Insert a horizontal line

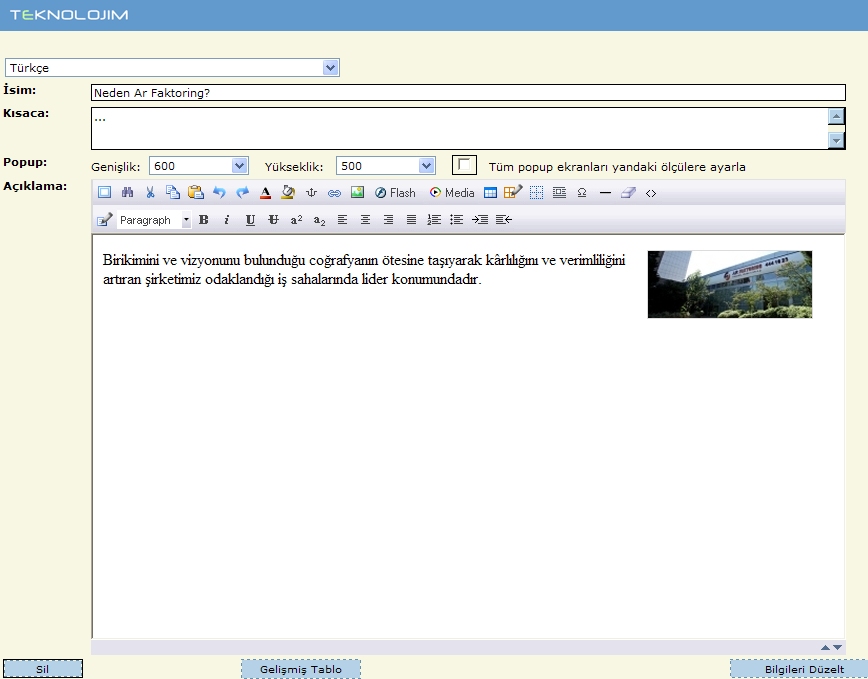[x=605, y=193]
